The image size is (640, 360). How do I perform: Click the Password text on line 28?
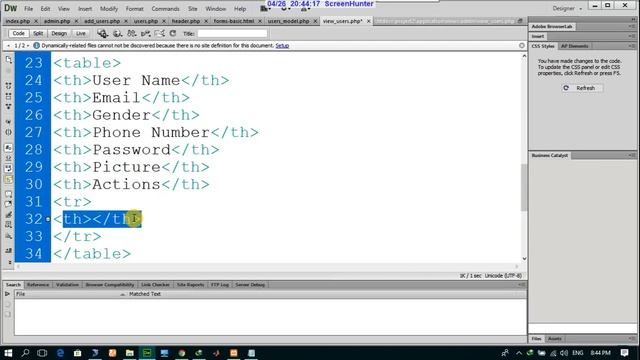click(131, 150)
